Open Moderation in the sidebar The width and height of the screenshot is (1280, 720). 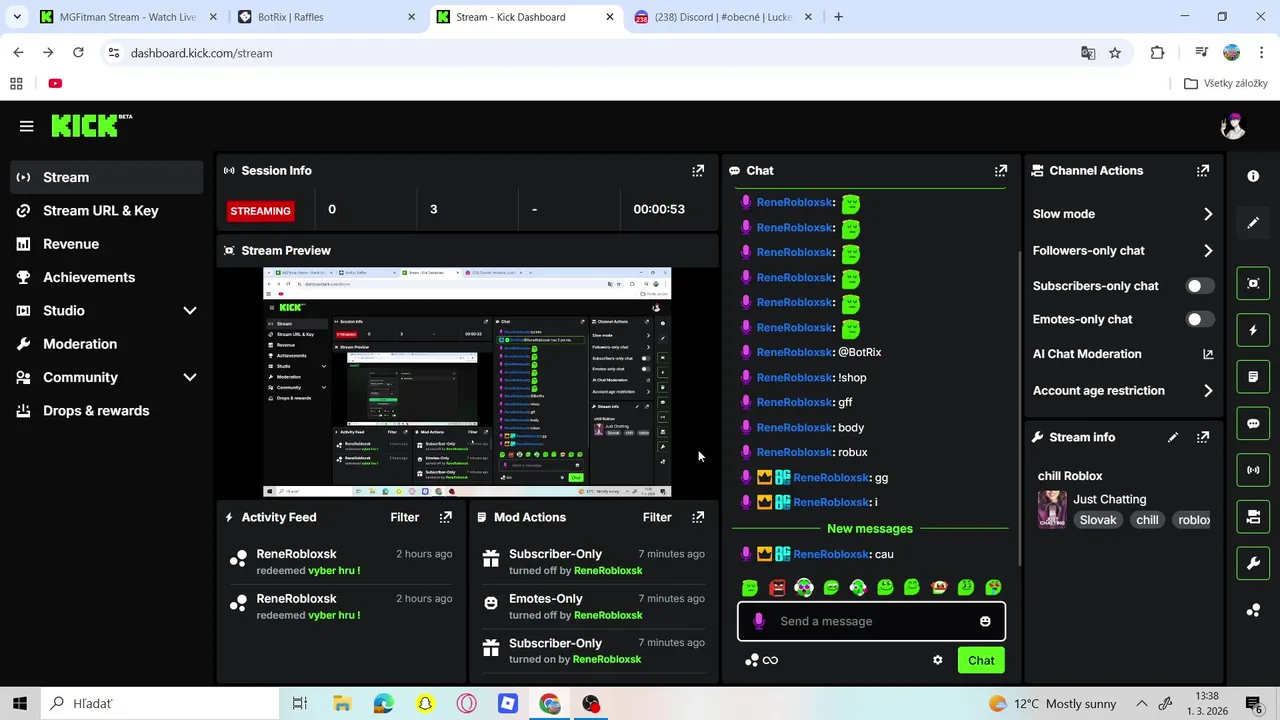point(106,344)
